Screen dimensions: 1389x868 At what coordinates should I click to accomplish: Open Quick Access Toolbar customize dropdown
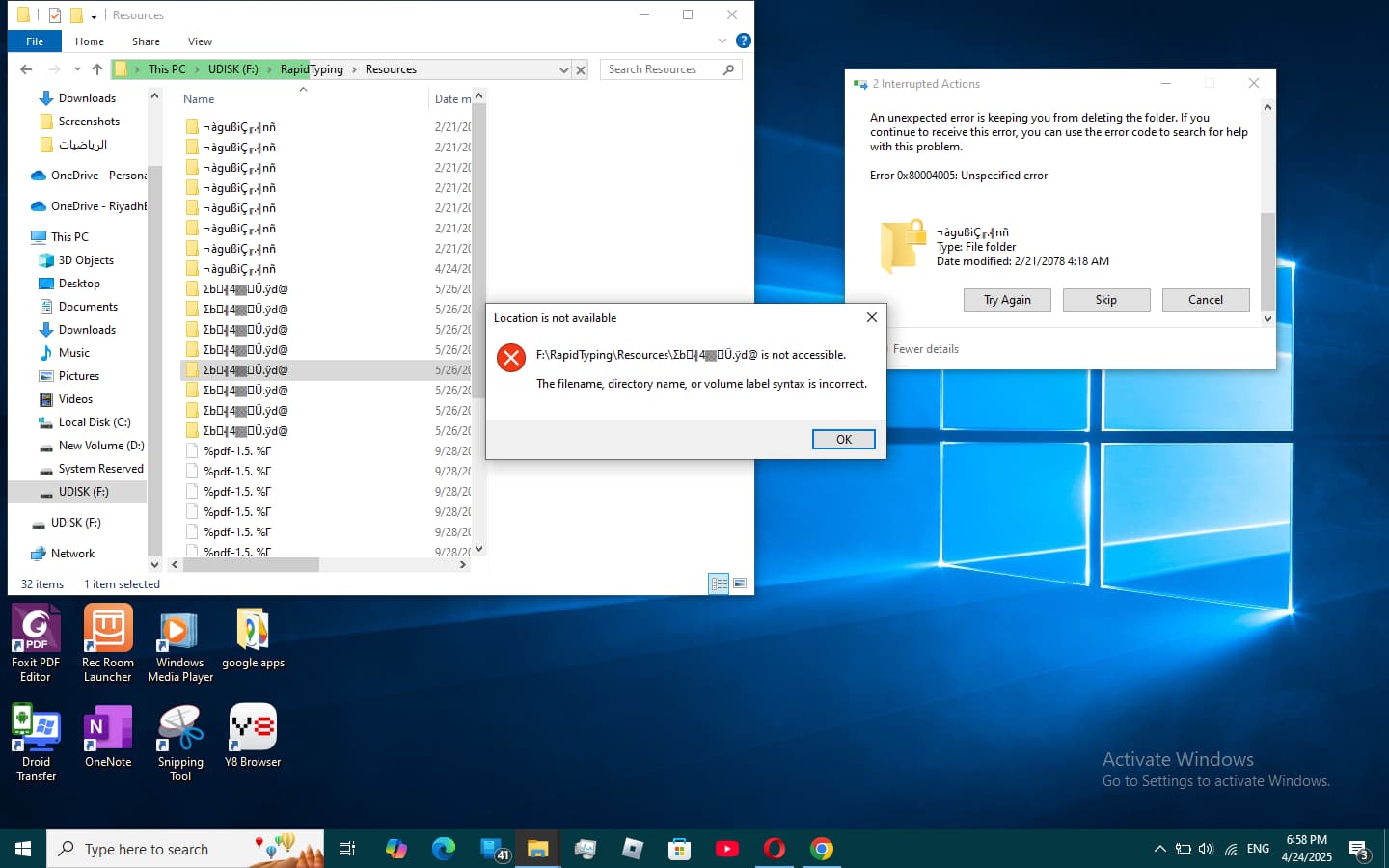pyautogui.click(x=94, y=15)
